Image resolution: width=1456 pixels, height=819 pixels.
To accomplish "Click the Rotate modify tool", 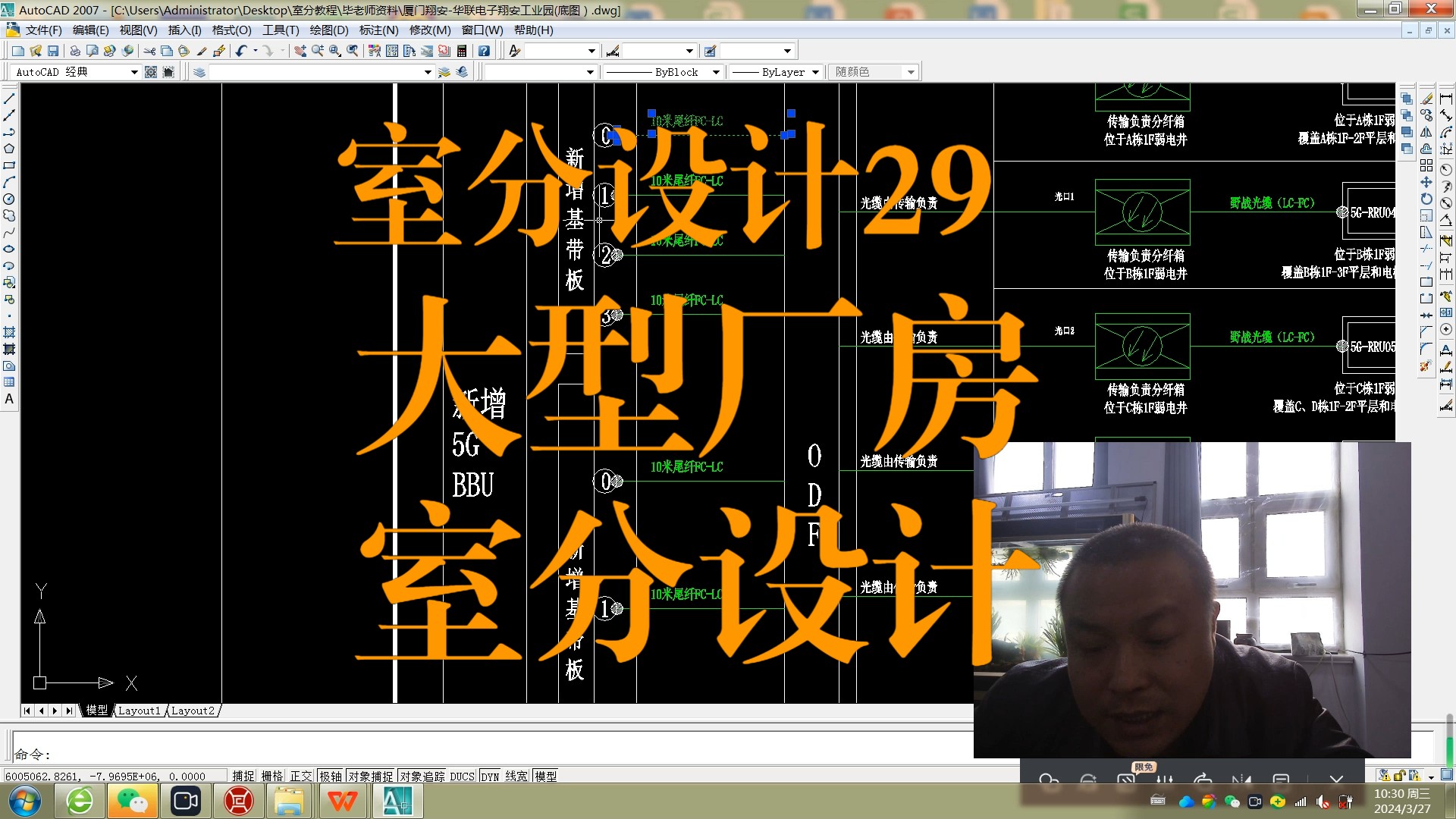I will point(1426,199).
